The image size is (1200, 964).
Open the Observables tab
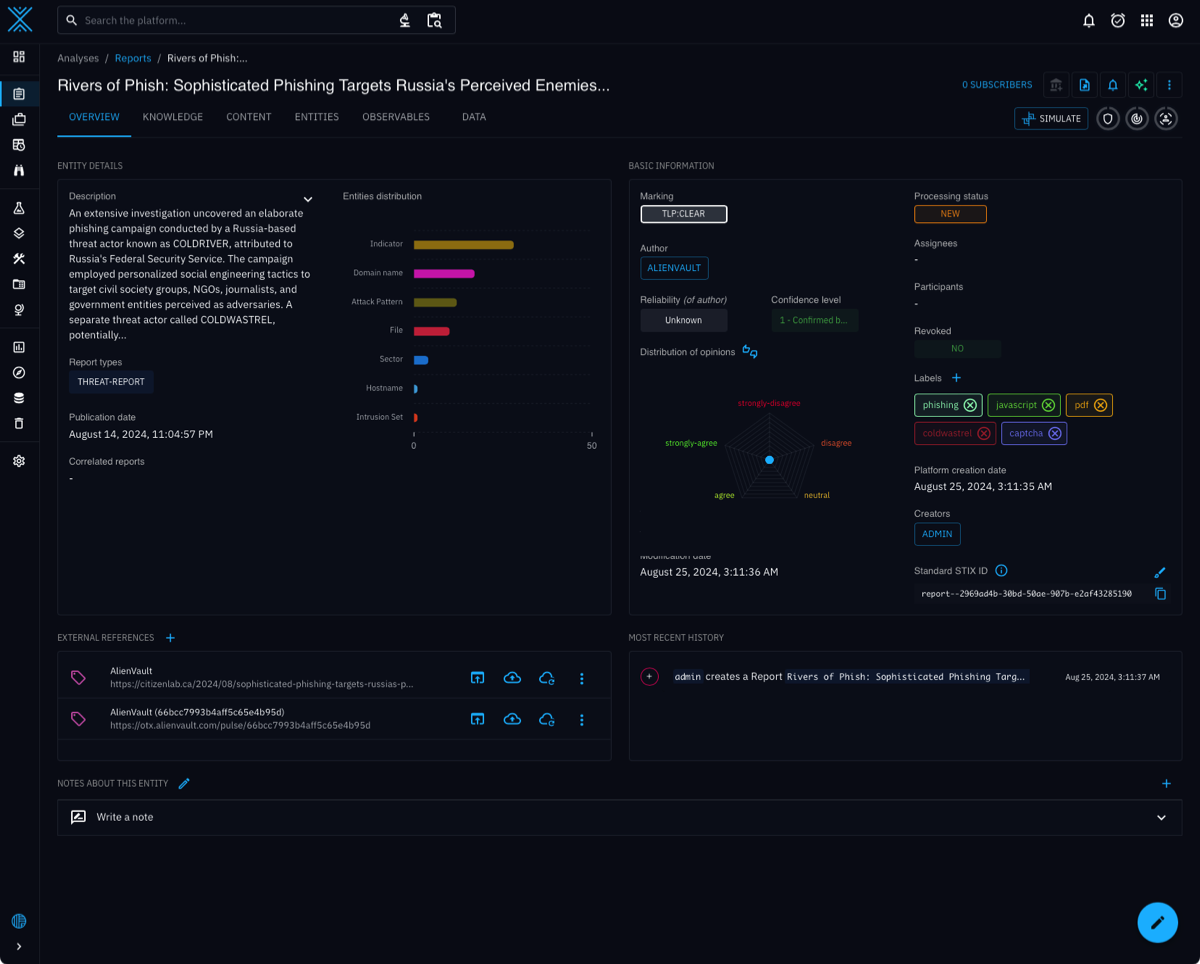tap(396, 117)
